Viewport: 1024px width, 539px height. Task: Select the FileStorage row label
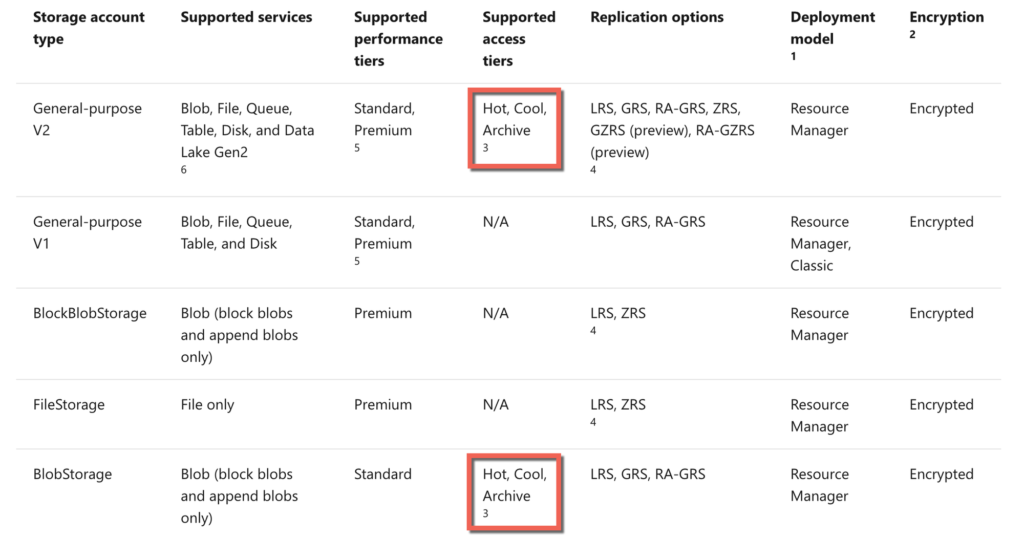[x=69, y=405]
